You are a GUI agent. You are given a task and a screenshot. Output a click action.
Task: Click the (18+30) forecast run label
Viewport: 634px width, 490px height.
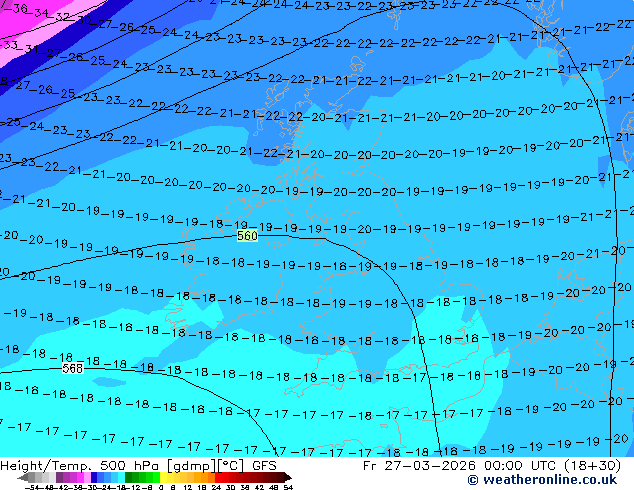click(592, 466)
